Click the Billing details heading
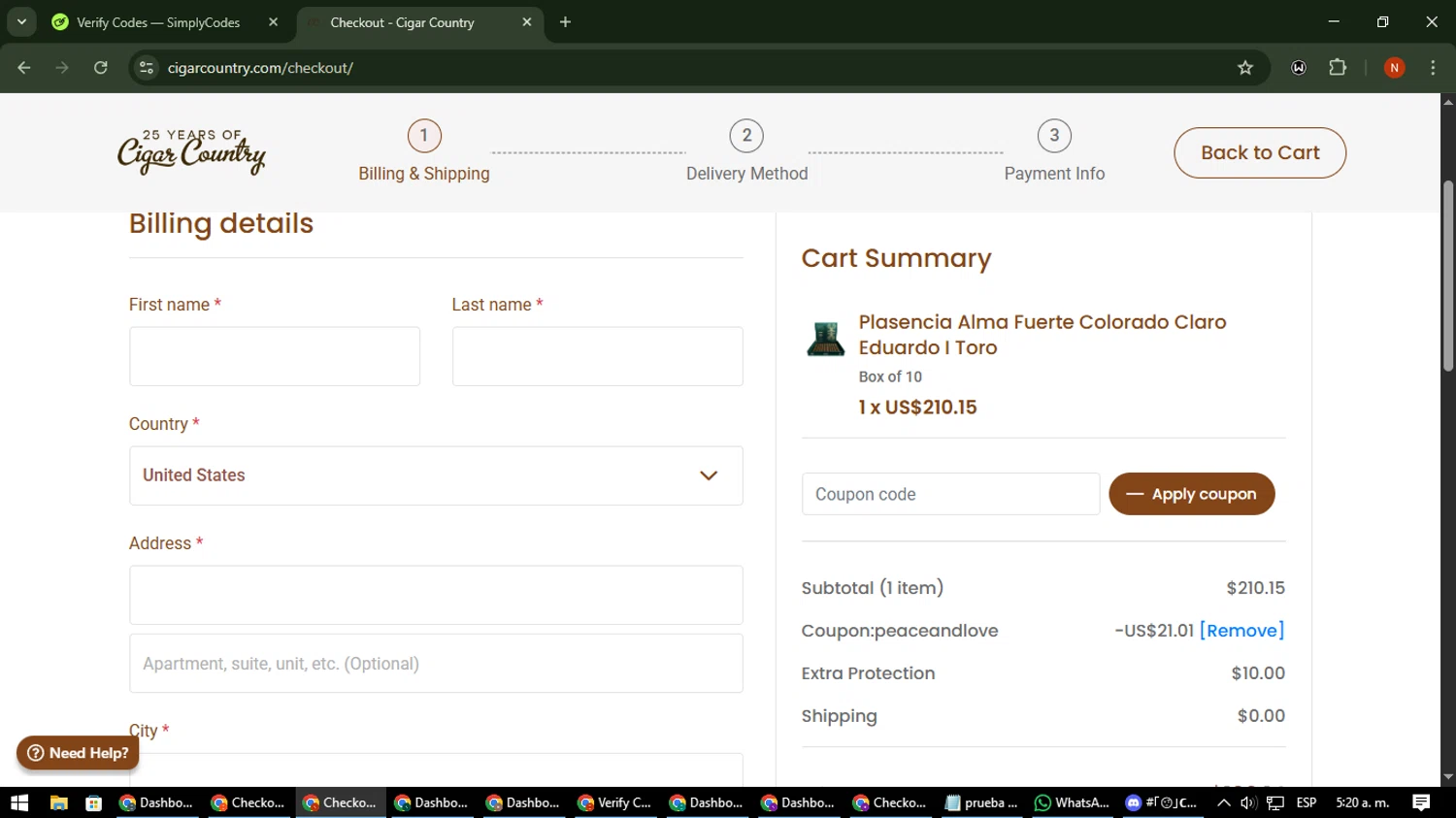The width and height of the screenshot is (1456, 818). pyautogui.click(x=221, y=223)
